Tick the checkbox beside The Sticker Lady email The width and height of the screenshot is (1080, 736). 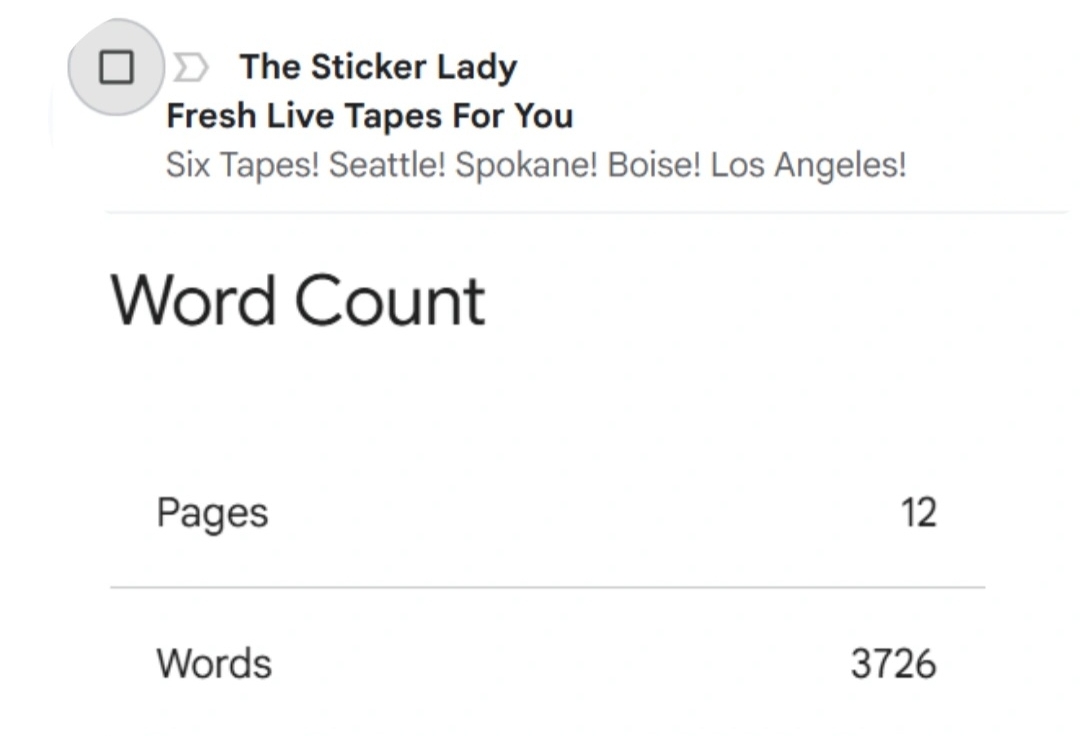coord(116,67)
